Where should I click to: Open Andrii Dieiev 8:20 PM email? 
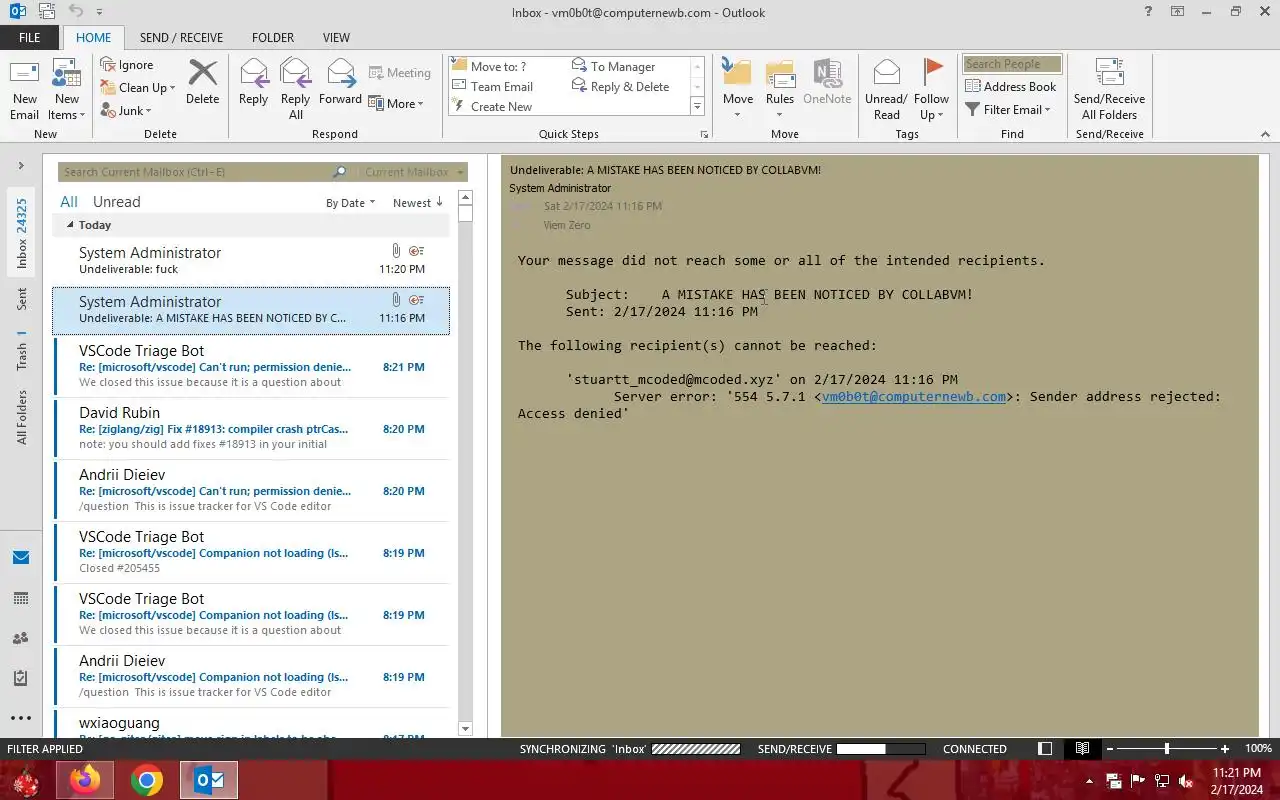pos(251,490)
